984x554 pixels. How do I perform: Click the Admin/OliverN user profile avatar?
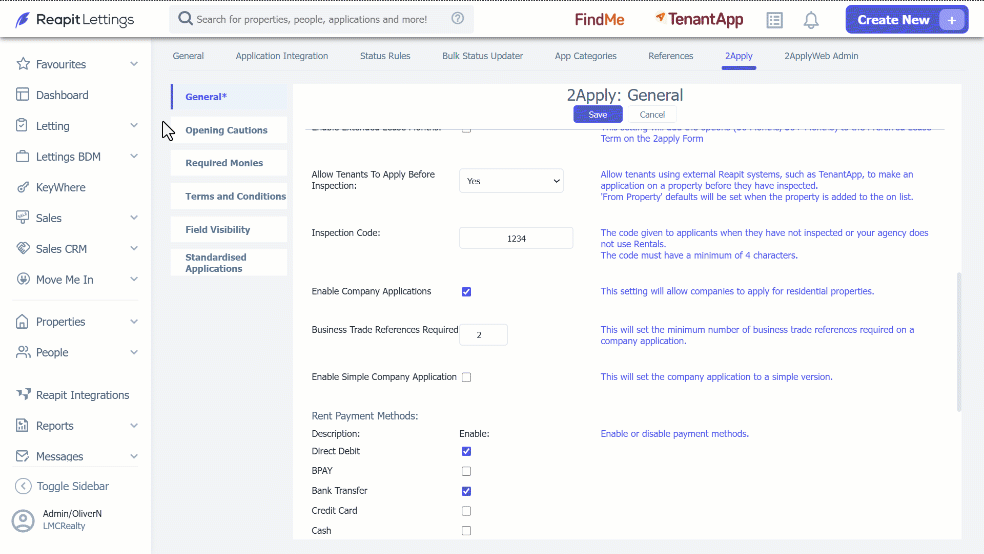point(23,521)
